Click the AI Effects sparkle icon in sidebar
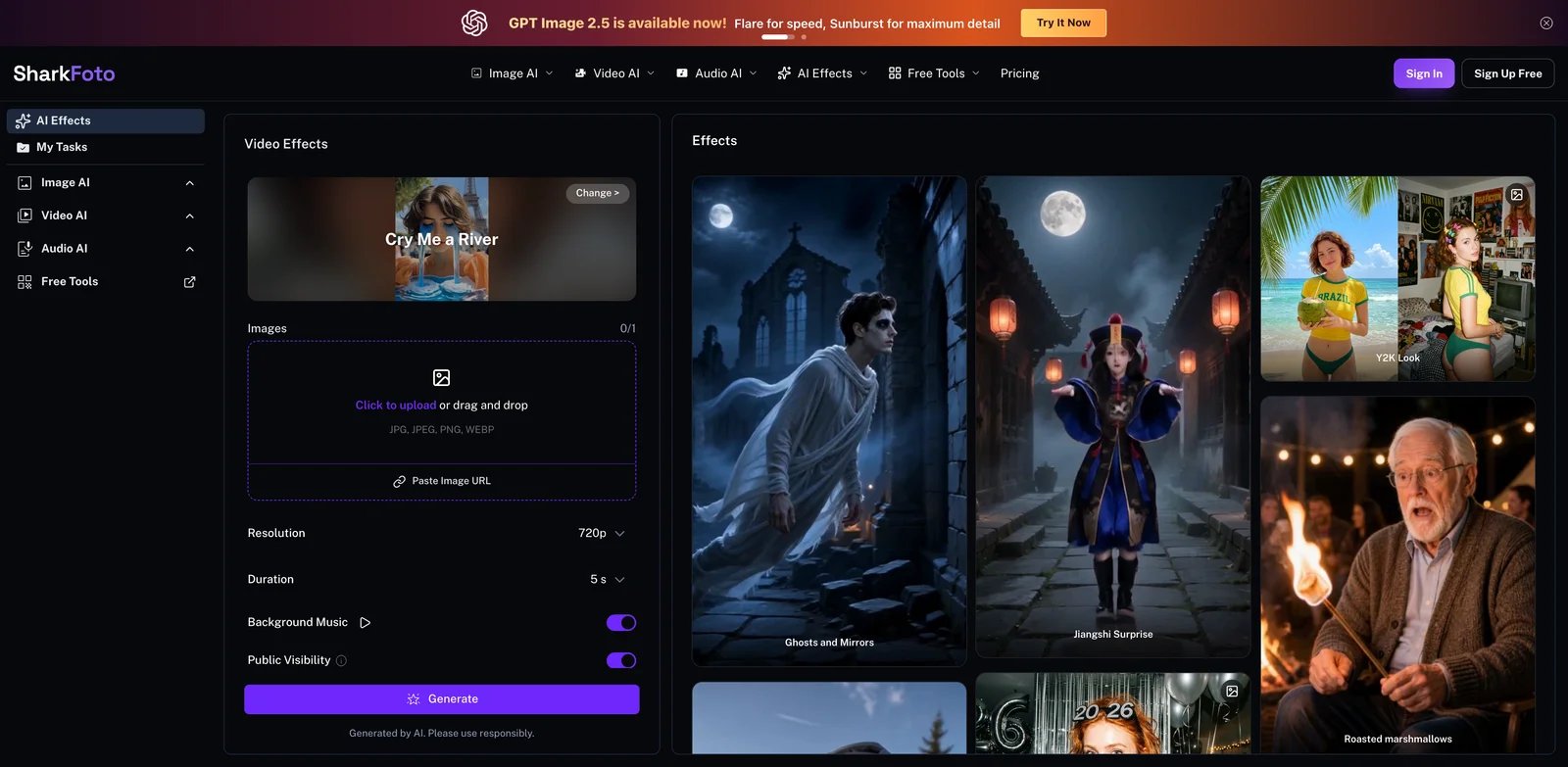Viewport: 1568px width, 767px height. 23,121
